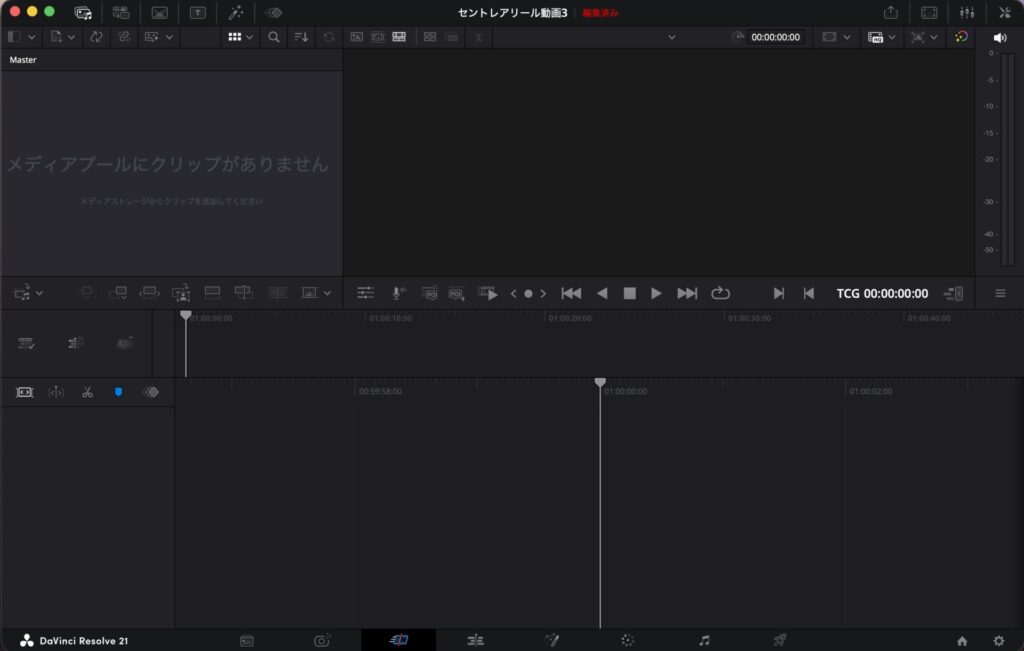
Task: Start playback with the play button
Action: point(656,293)
